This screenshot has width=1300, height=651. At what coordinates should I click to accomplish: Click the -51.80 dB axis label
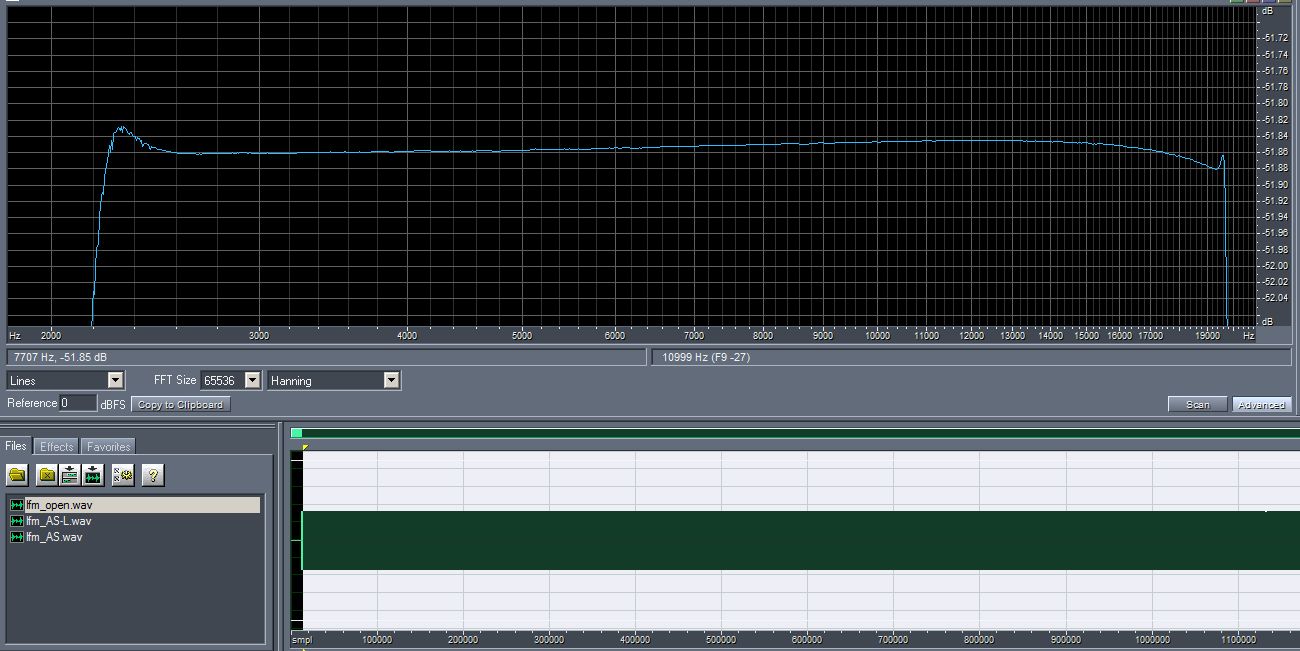(1276, 102)
